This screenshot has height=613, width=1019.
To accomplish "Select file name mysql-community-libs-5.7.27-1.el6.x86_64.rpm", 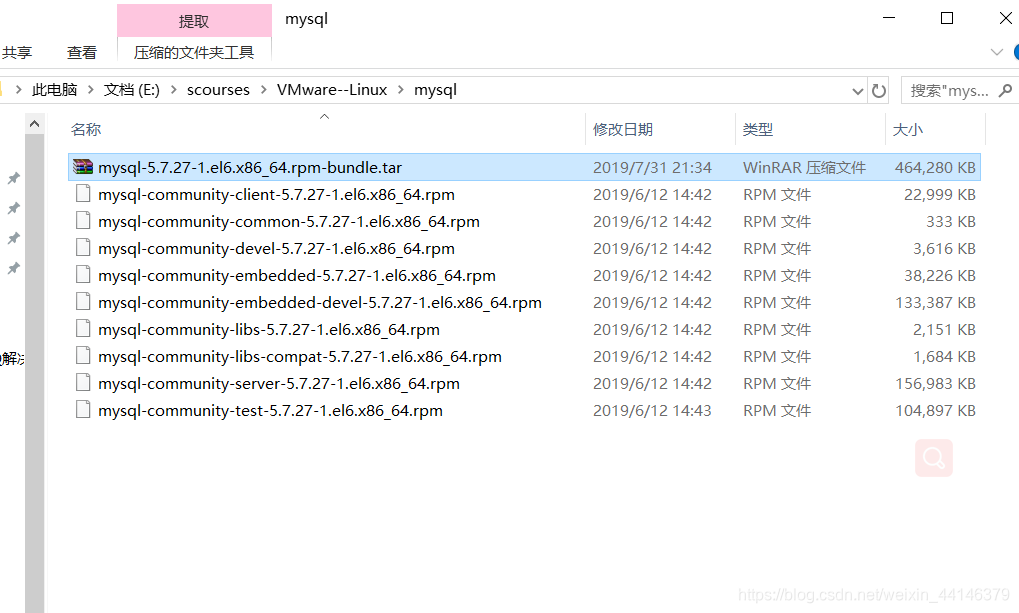I will (269, 330).
